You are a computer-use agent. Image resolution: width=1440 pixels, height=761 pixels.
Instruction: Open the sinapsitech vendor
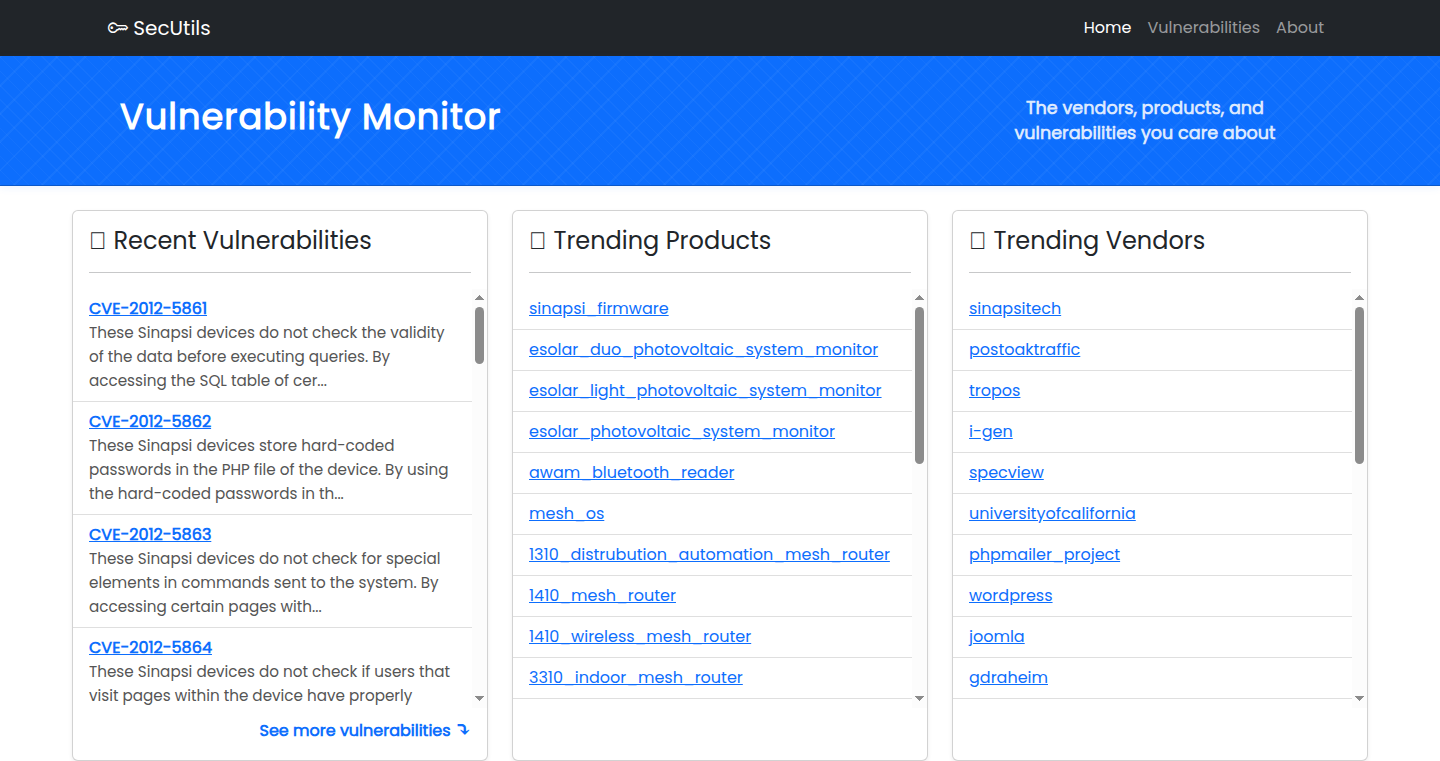point(1015,308)
